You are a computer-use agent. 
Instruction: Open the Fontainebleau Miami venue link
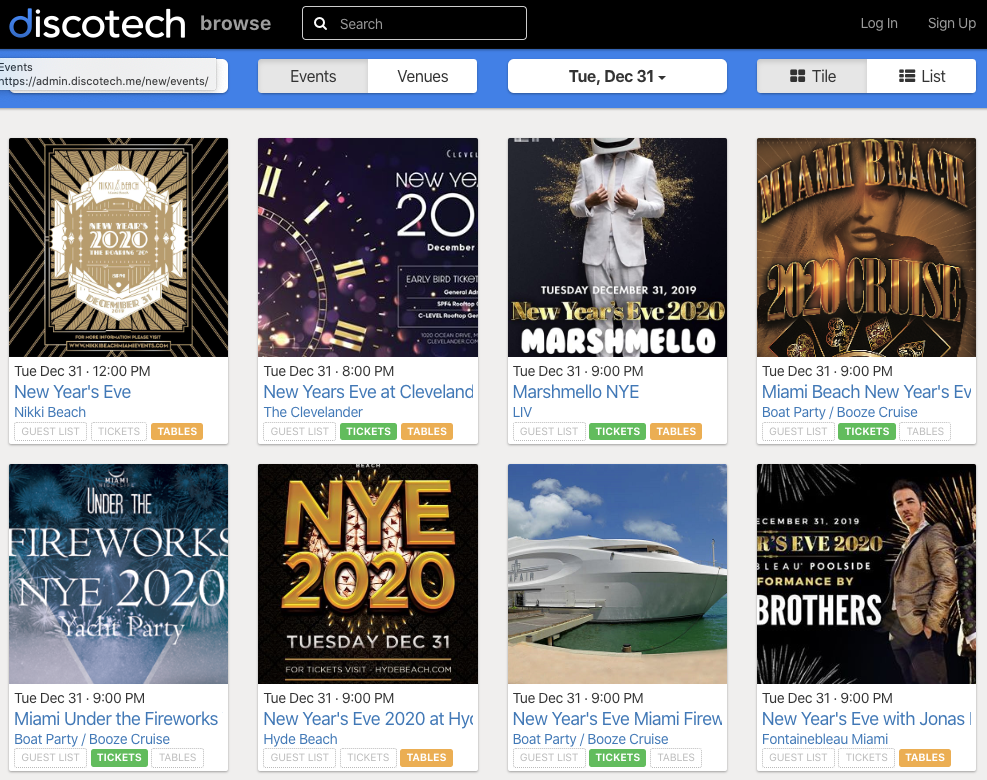[x=825, y=738]
